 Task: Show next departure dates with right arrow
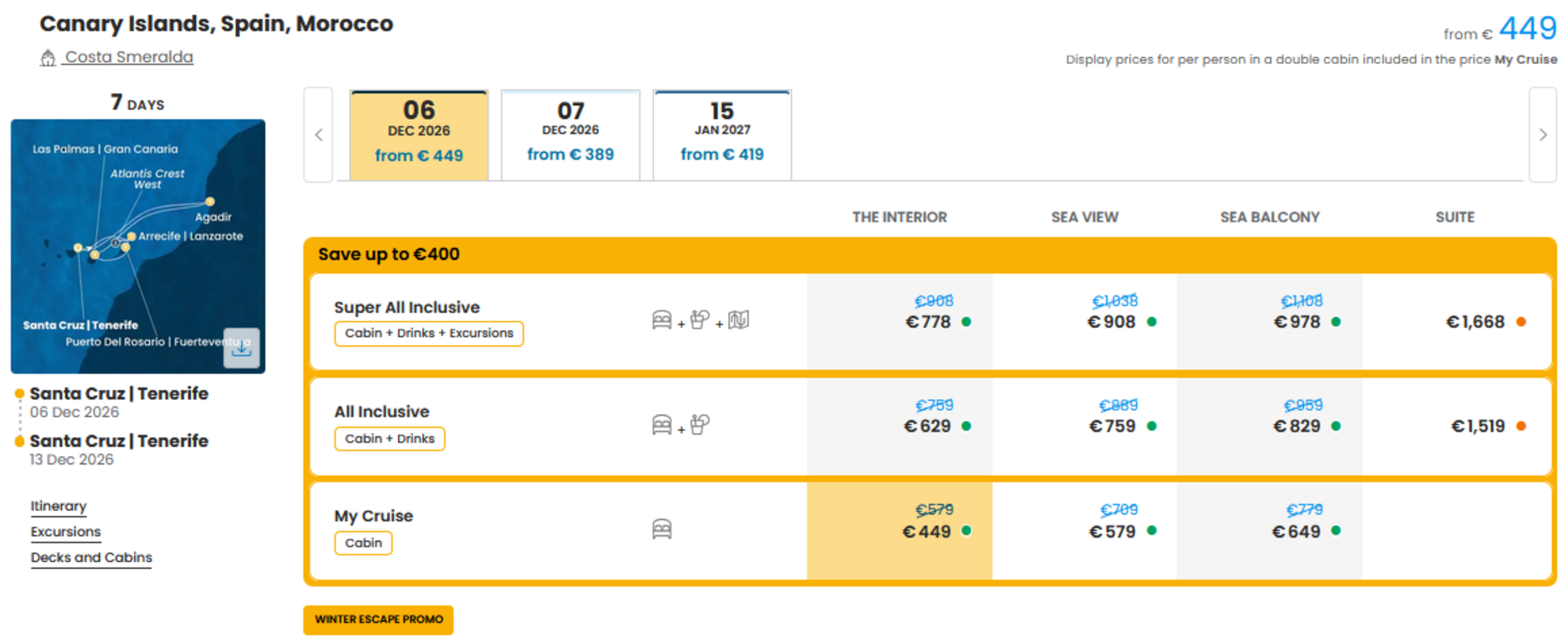1542,135
